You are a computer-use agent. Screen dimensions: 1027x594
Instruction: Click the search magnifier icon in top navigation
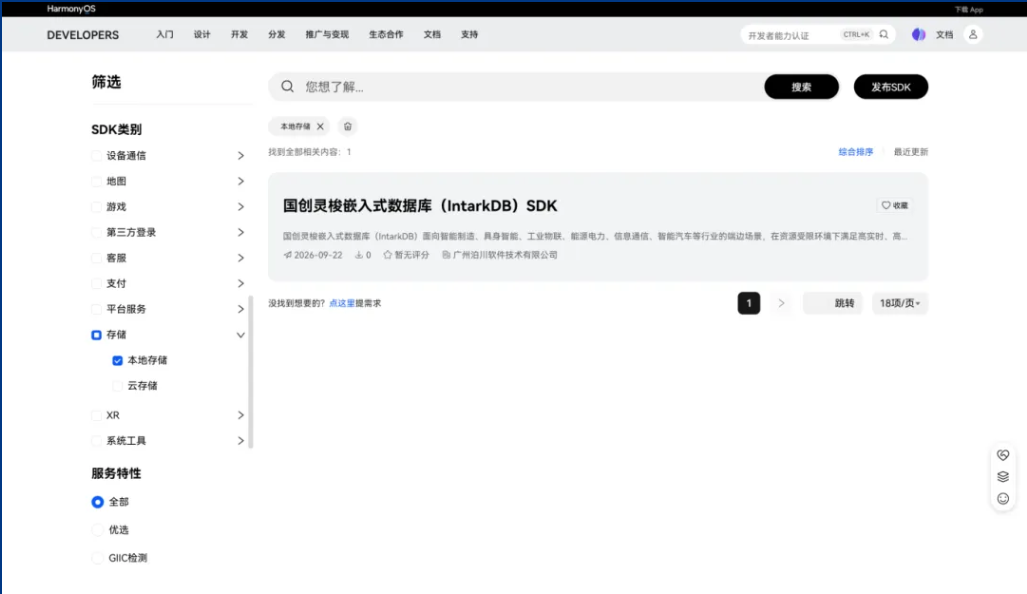pyautogui.click(x=884, y=35)
